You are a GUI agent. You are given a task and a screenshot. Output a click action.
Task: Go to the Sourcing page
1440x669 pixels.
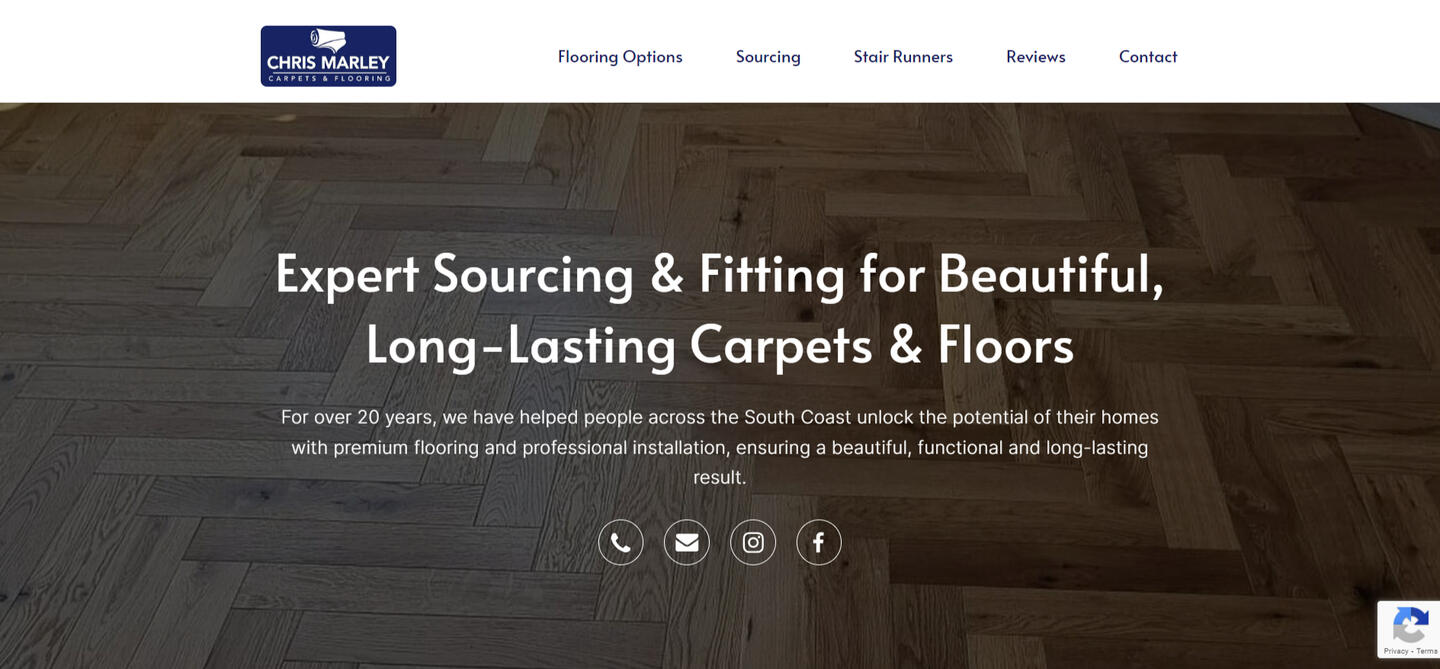[768, 57]
